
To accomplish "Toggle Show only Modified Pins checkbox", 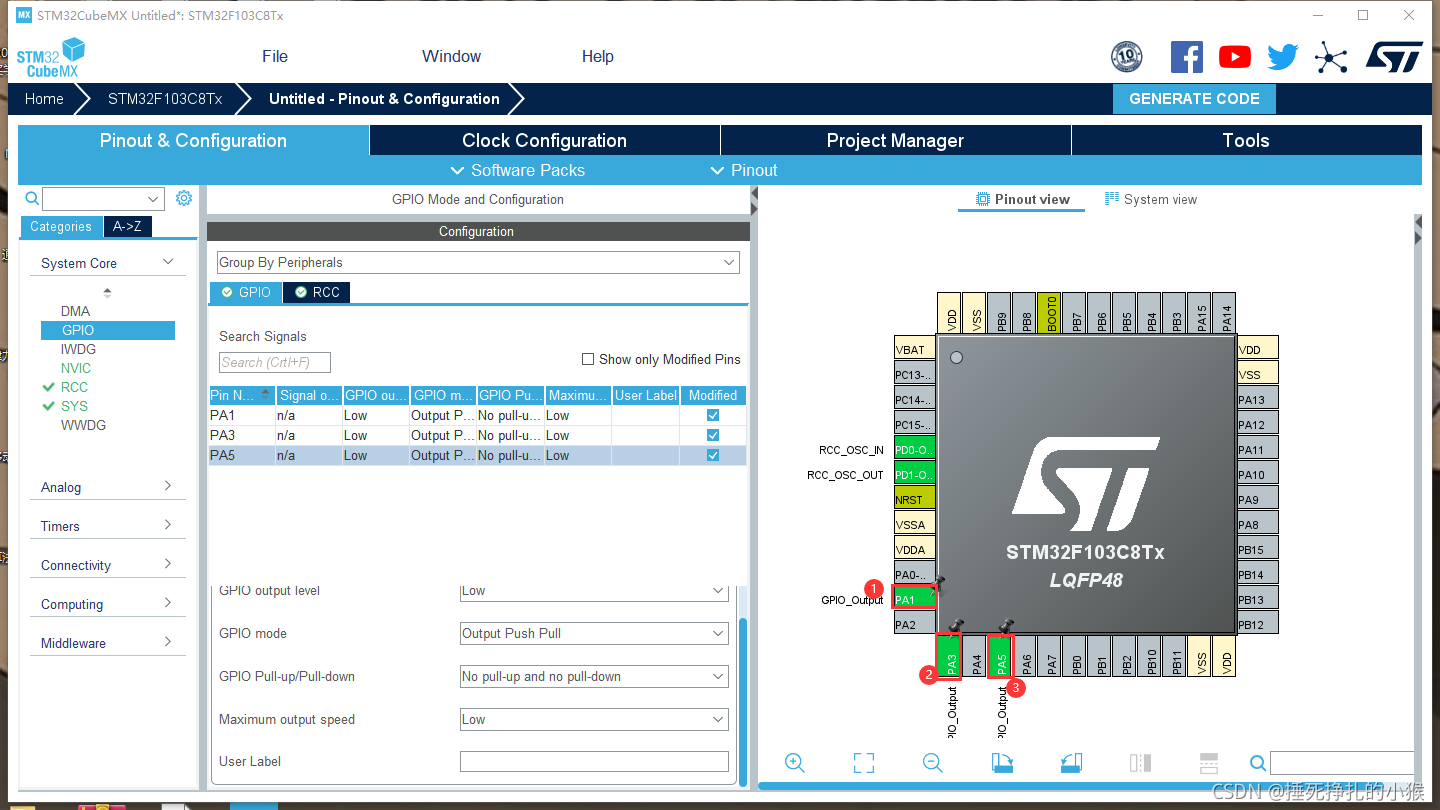I will point(588,359).
